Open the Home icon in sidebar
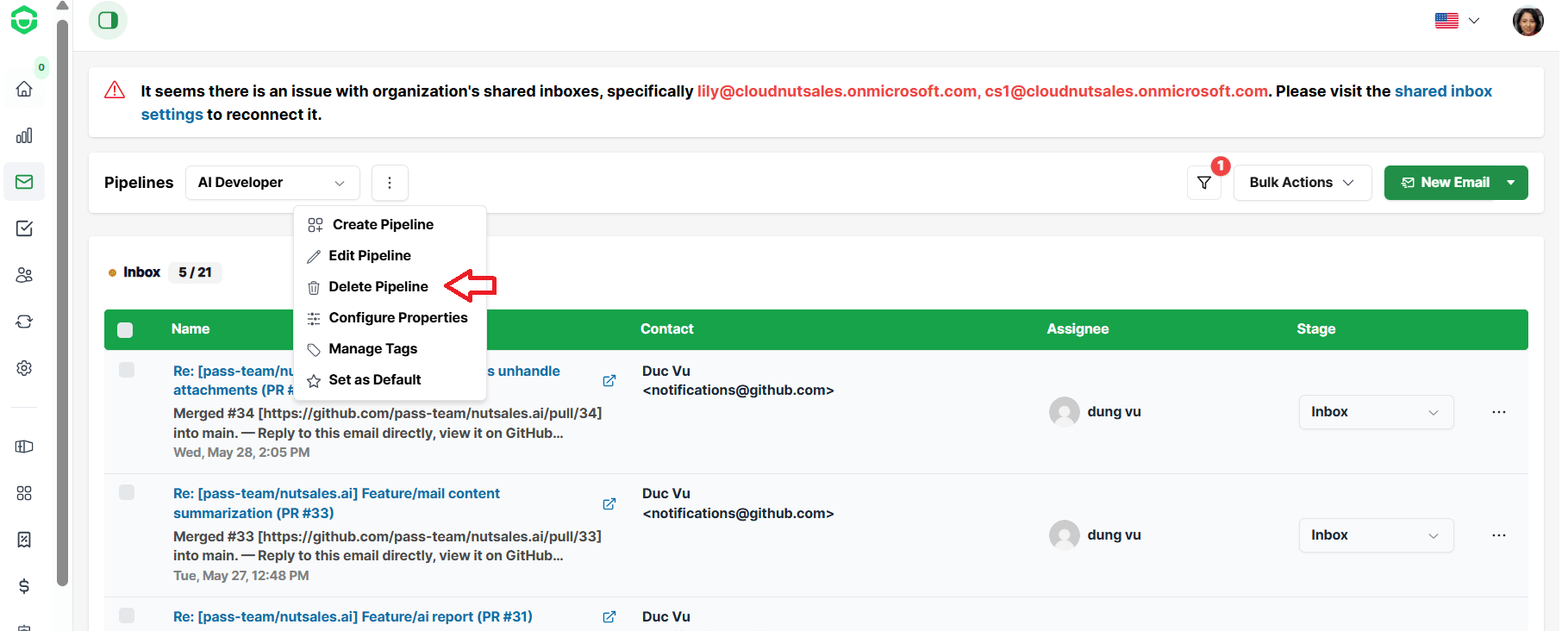 (24, 89)
